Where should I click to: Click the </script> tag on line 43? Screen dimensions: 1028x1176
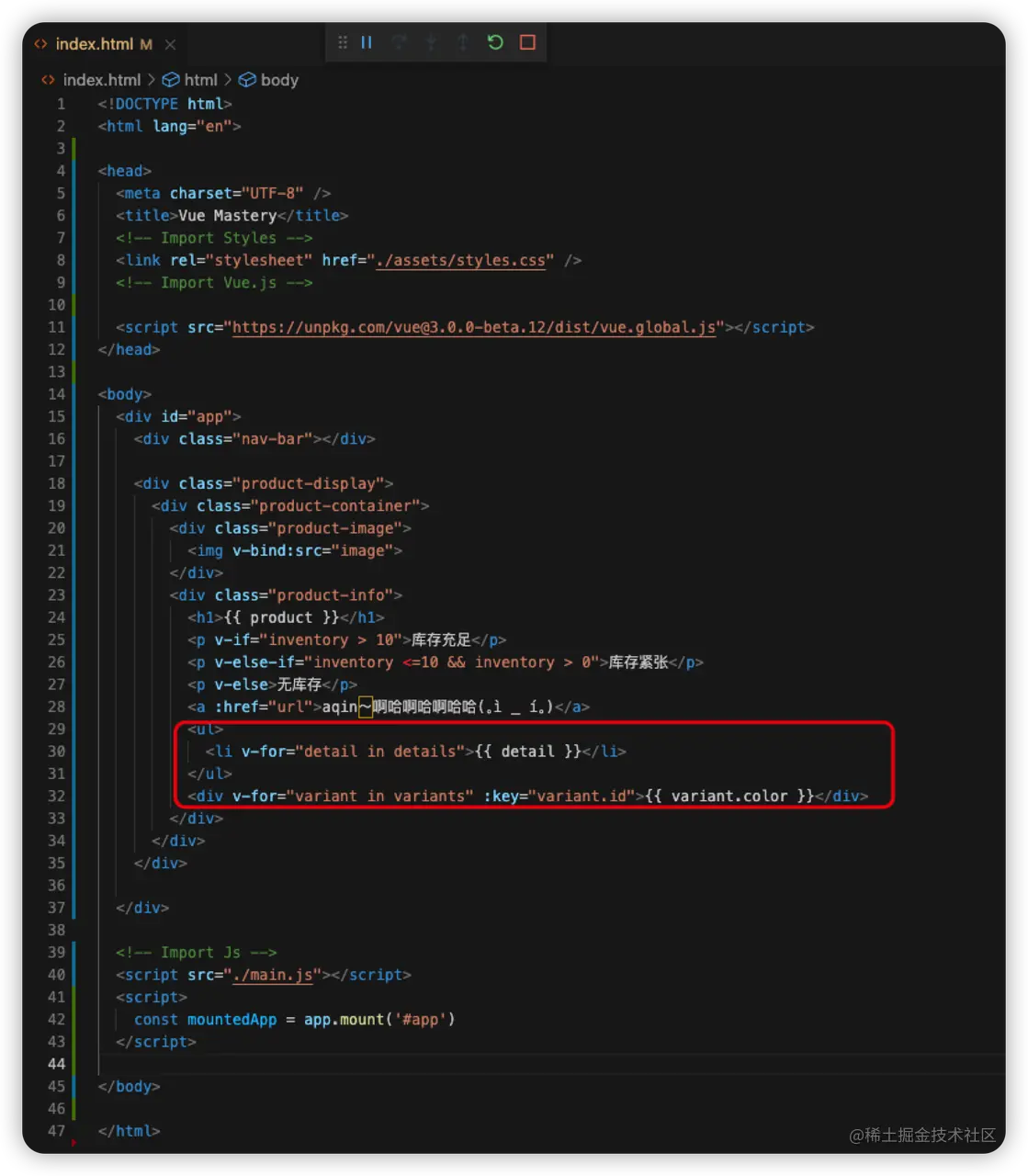[x=156, y=1042]
